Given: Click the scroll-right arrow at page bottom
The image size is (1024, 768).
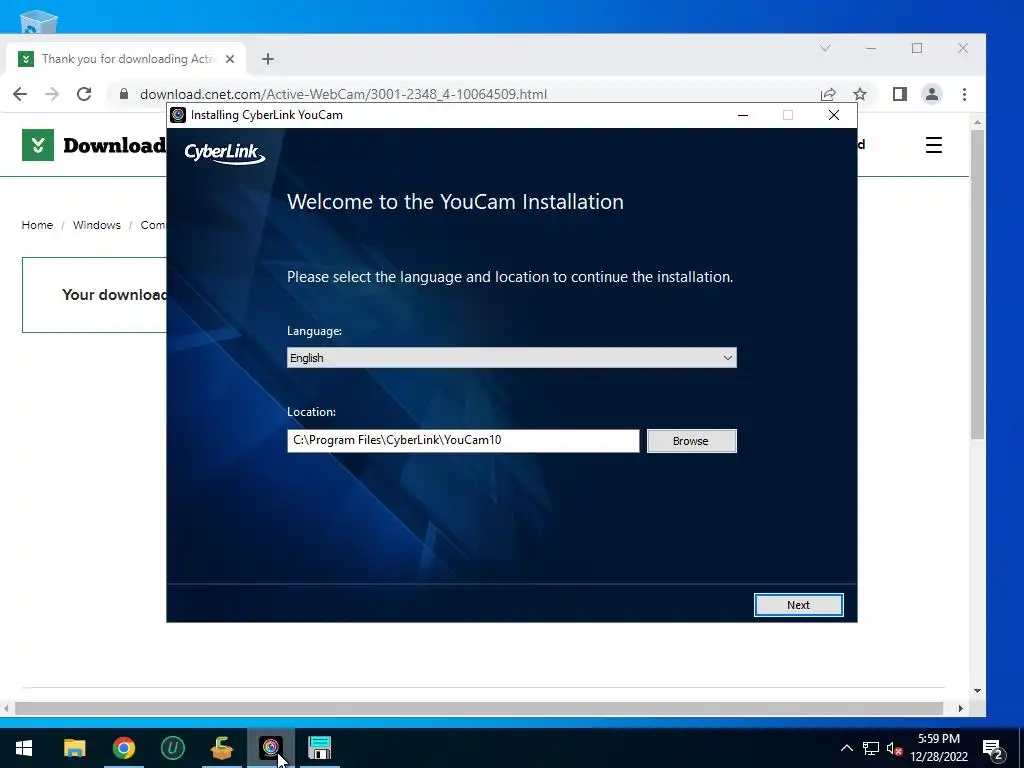Looking at the screenshot, I should 961,709.
